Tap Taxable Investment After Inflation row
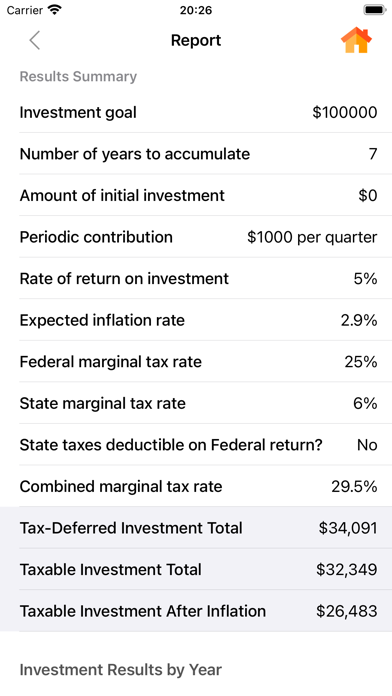 point(196,611)
